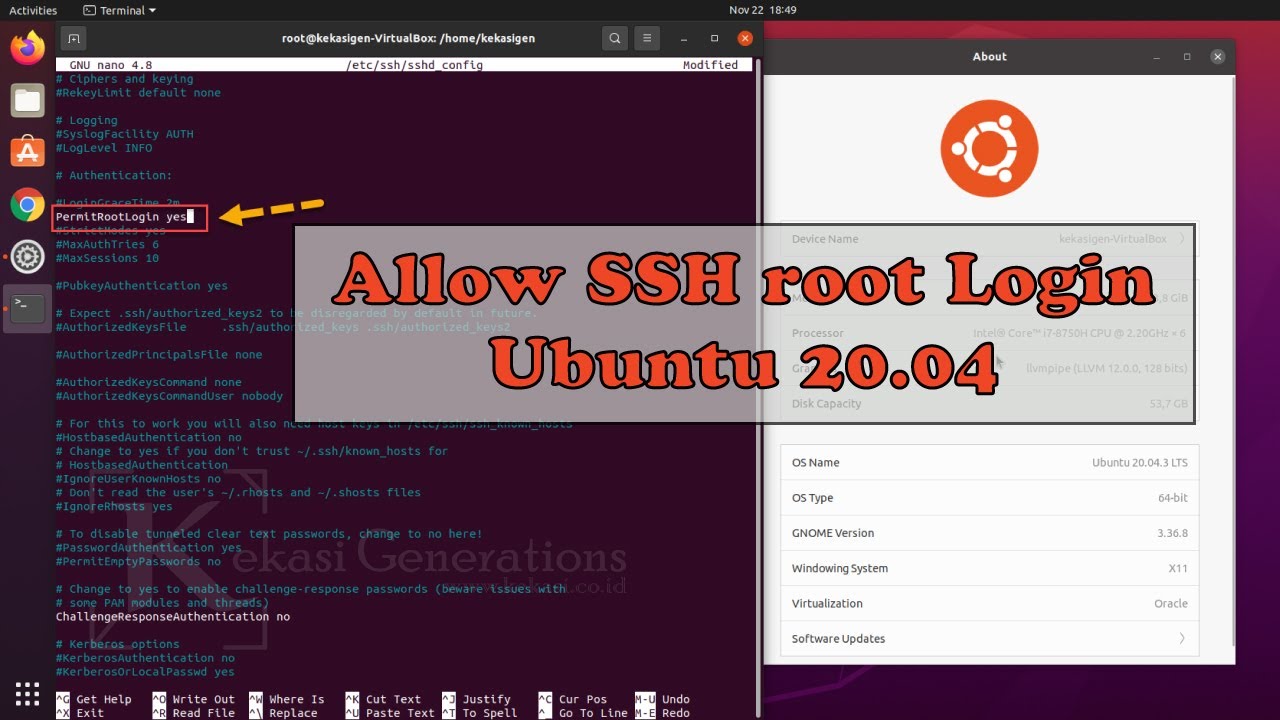The width and height of the screenshot is (1280, 720).
Task: Click the Disk Capacity row
Action: pyautogui.click(x=989, y=403)
